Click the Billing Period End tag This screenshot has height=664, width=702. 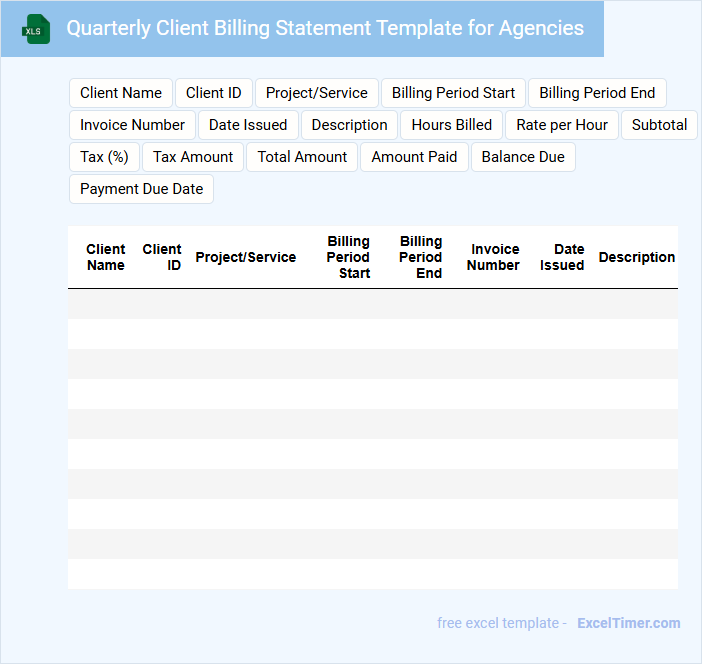597,93
